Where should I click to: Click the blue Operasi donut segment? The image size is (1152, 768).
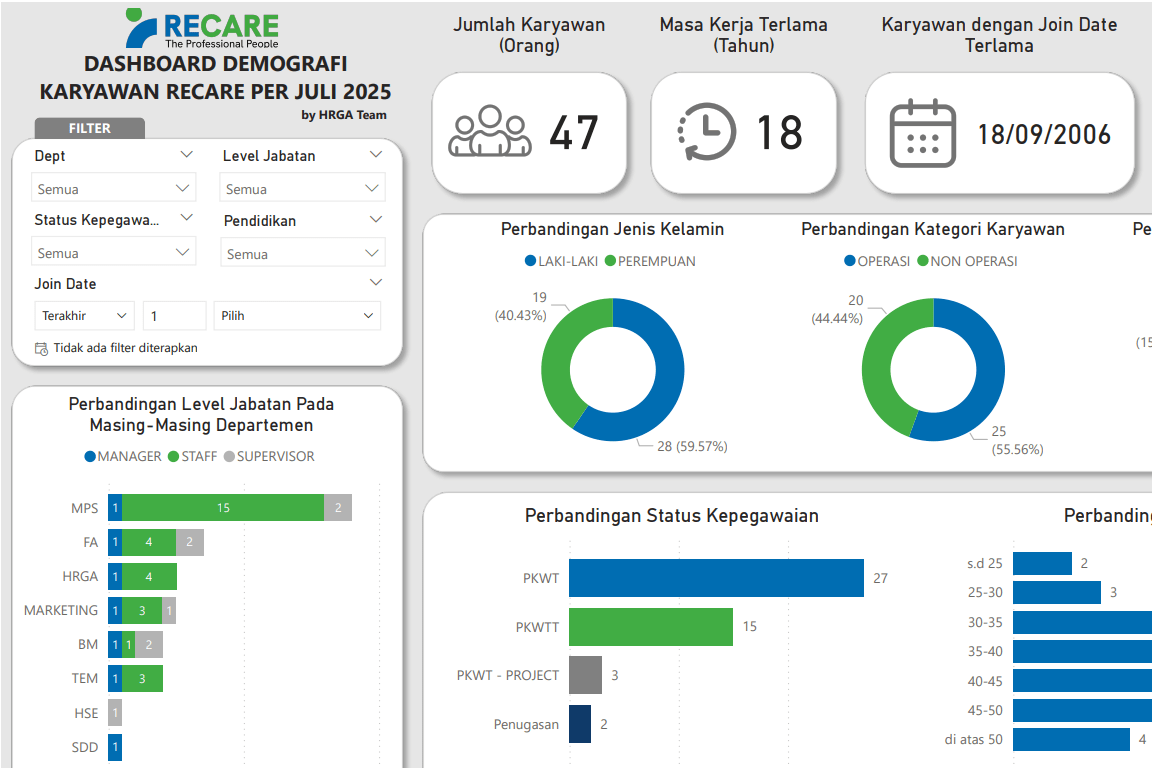pos(988,382)
